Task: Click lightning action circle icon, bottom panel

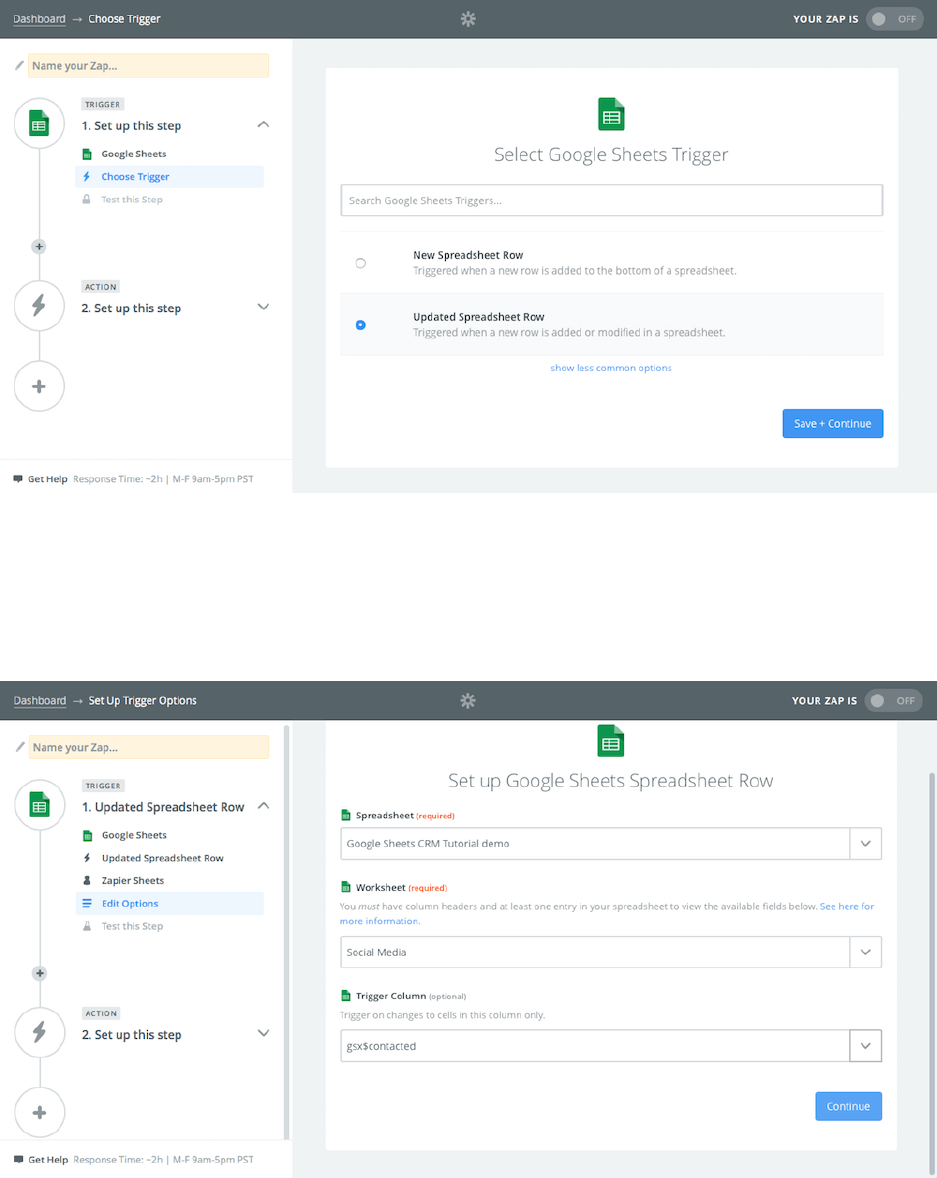Action: click(x=40, y=1032)
